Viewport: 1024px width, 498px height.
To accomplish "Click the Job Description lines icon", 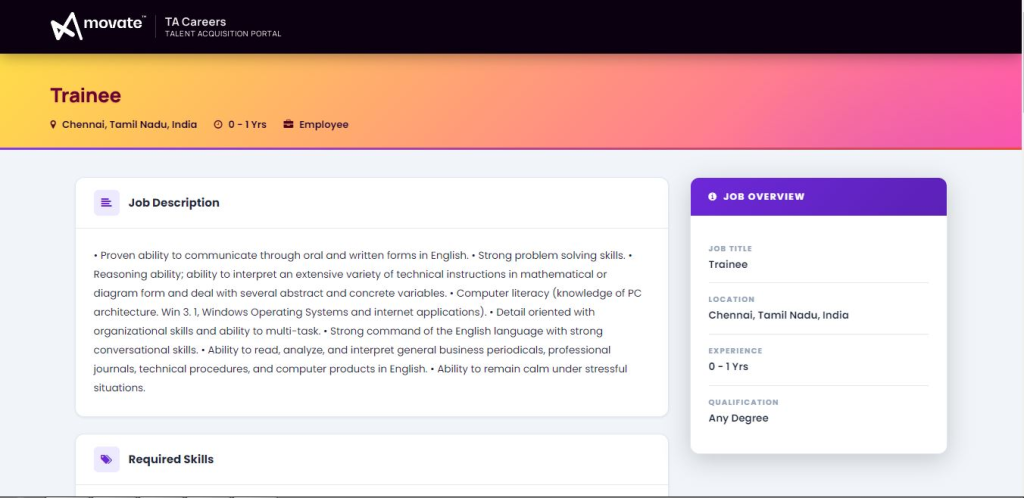I will click(106, 203).
